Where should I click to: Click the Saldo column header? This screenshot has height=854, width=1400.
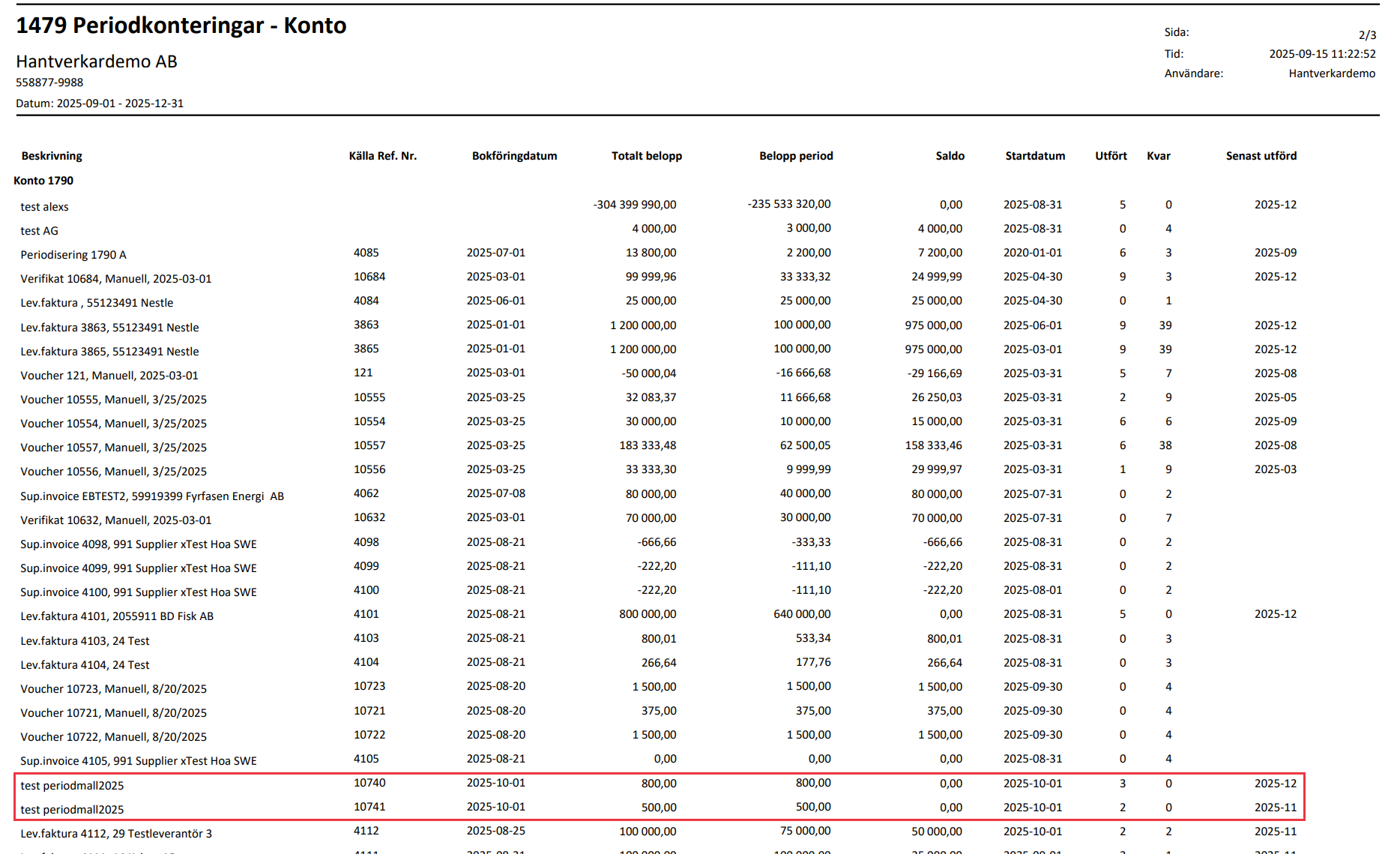click(x=950, y=156)
